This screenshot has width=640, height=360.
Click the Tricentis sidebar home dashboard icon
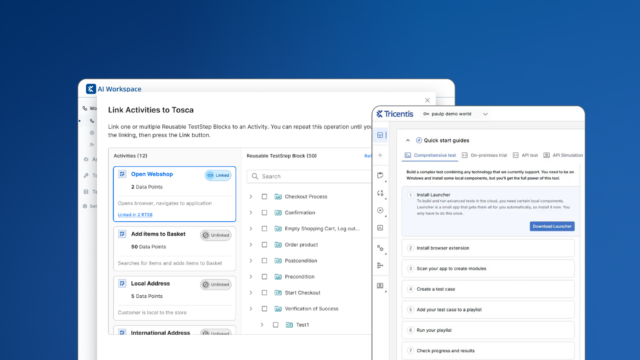pyautogui.click(x=380, y=135)
